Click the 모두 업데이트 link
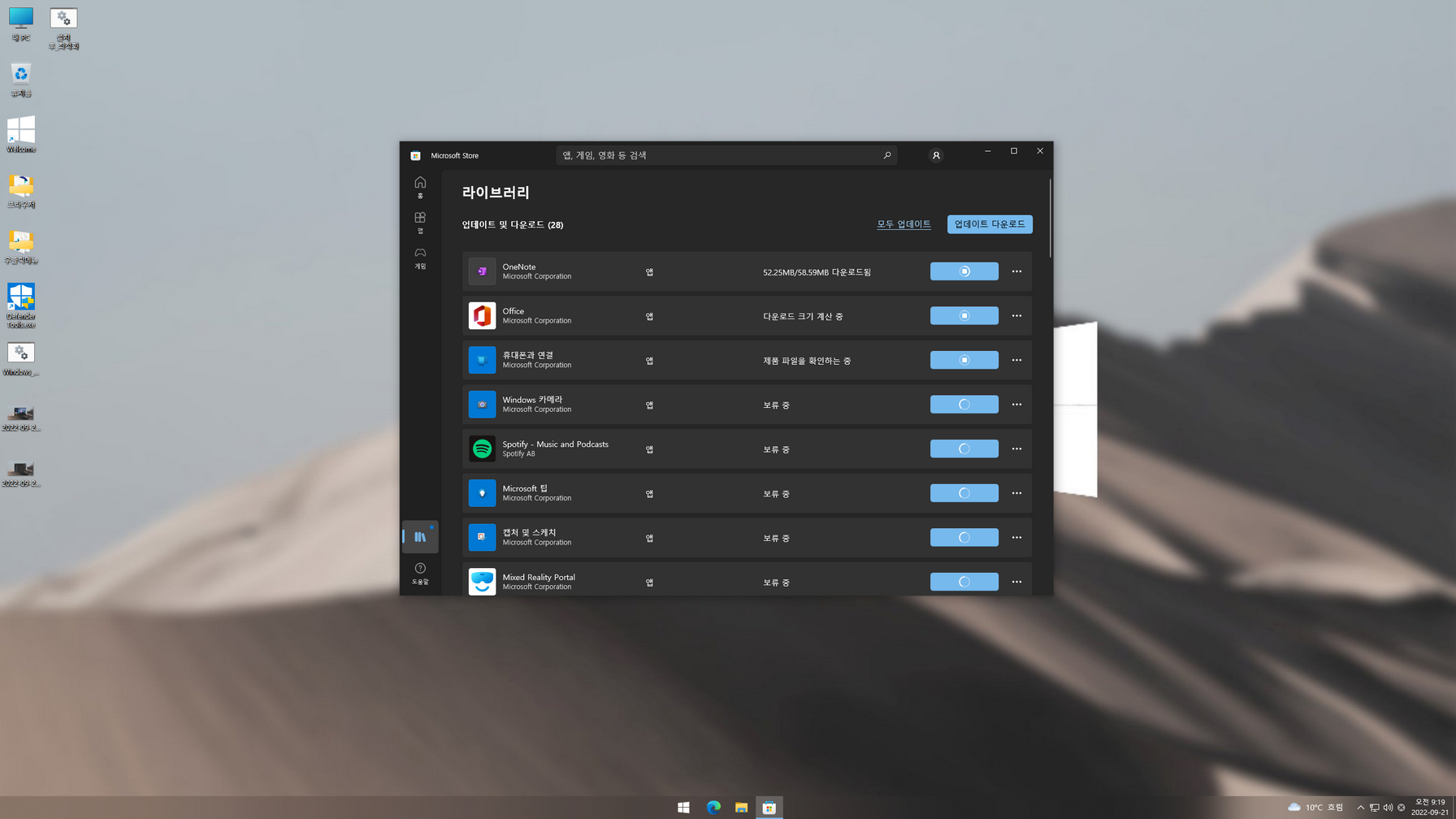This screenshot has height=819, width=1456. point(903,224)
